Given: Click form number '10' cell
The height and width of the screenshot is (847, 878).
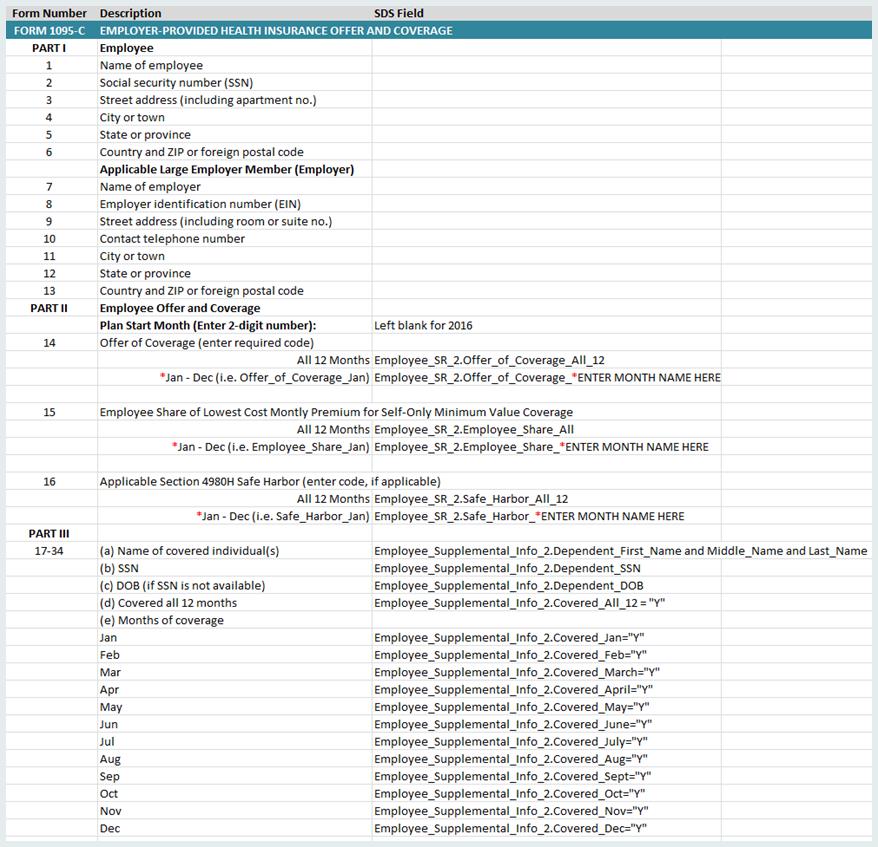Looking at the screenshot, I should (49, 238).
